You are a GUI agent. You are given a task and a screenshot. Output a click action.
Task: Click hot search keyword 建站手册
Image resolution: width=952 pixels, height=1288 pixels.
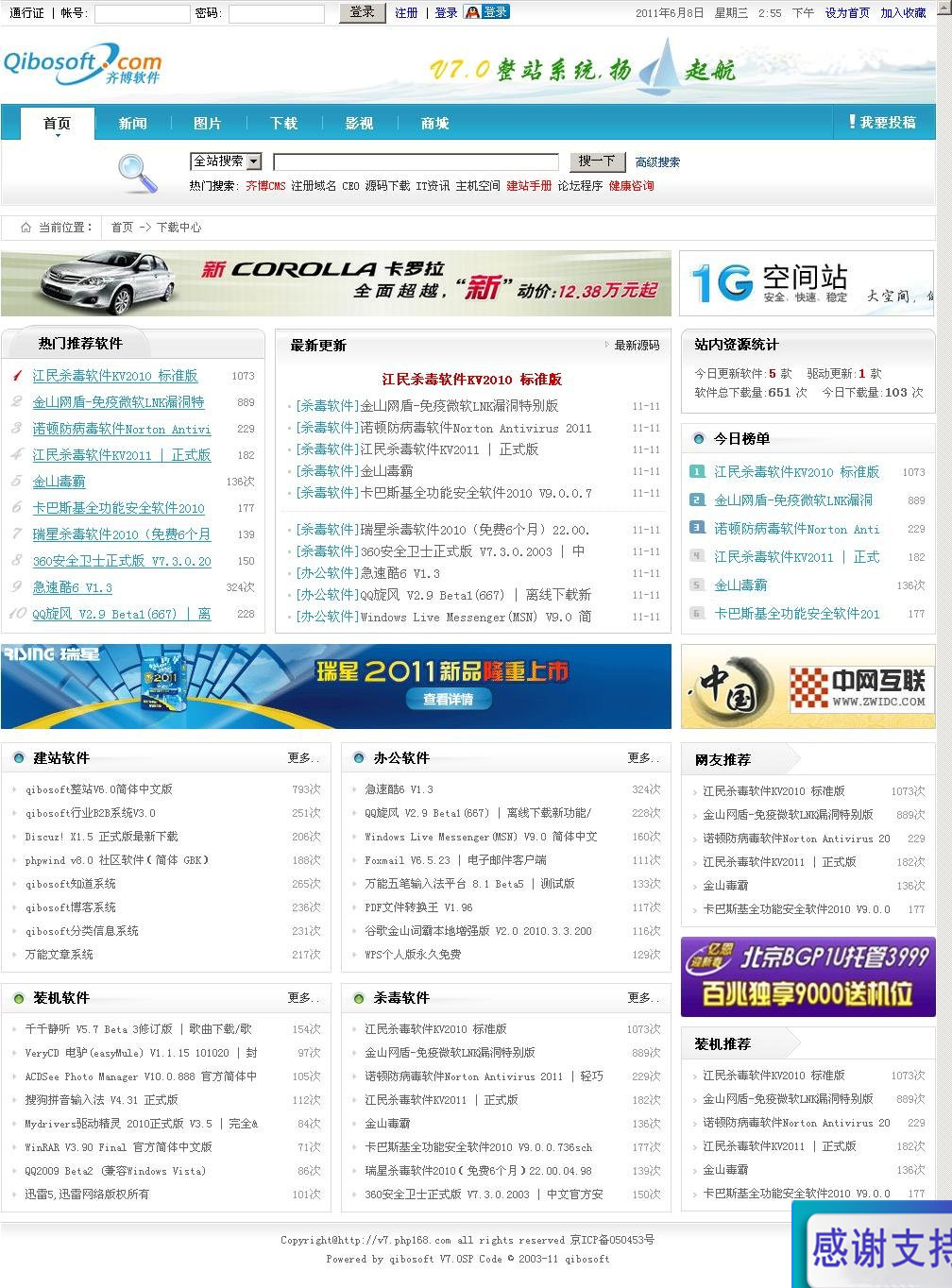[x=529, y=186]
